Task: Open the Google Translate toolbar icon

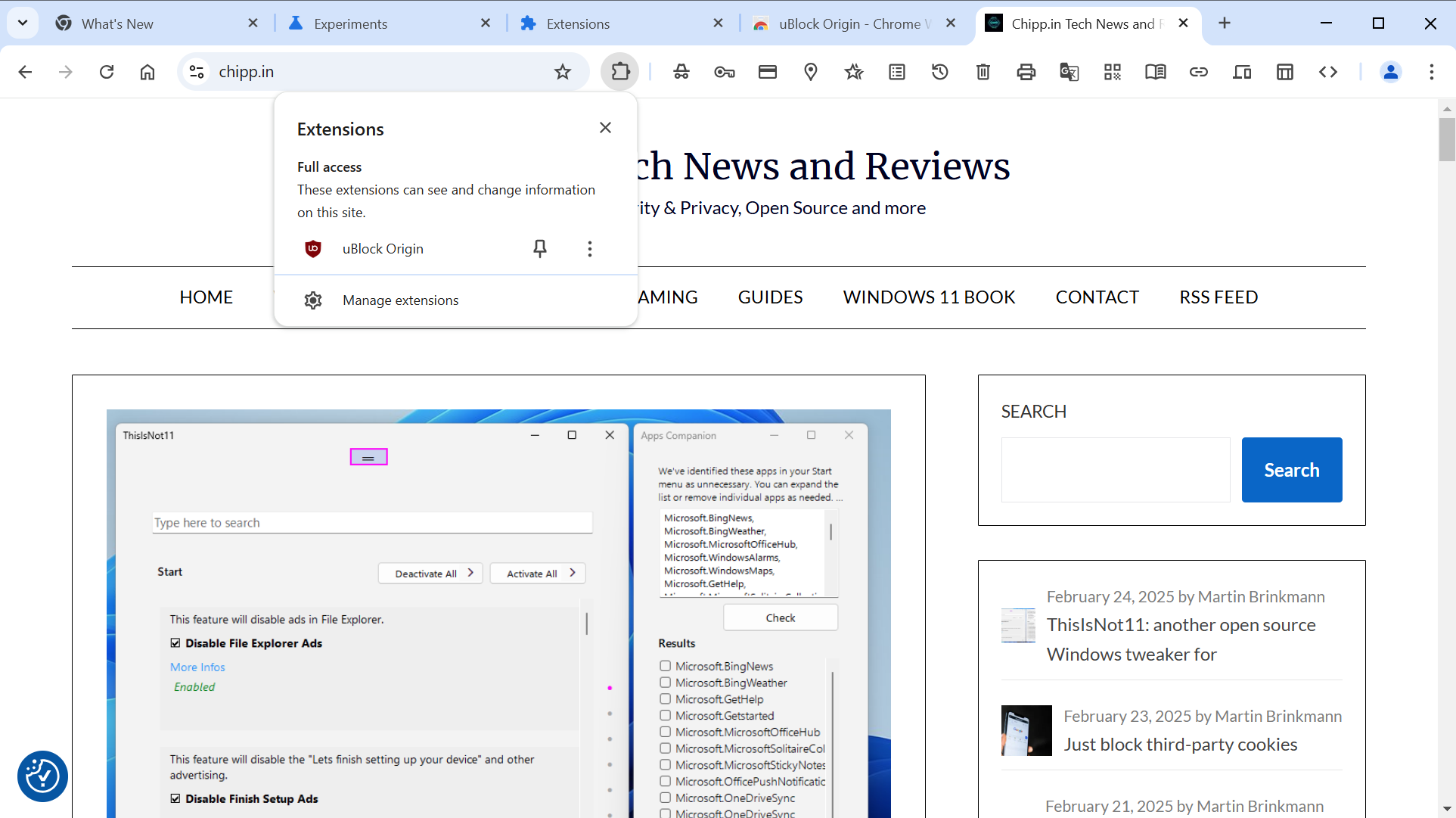Action: 1069,72
